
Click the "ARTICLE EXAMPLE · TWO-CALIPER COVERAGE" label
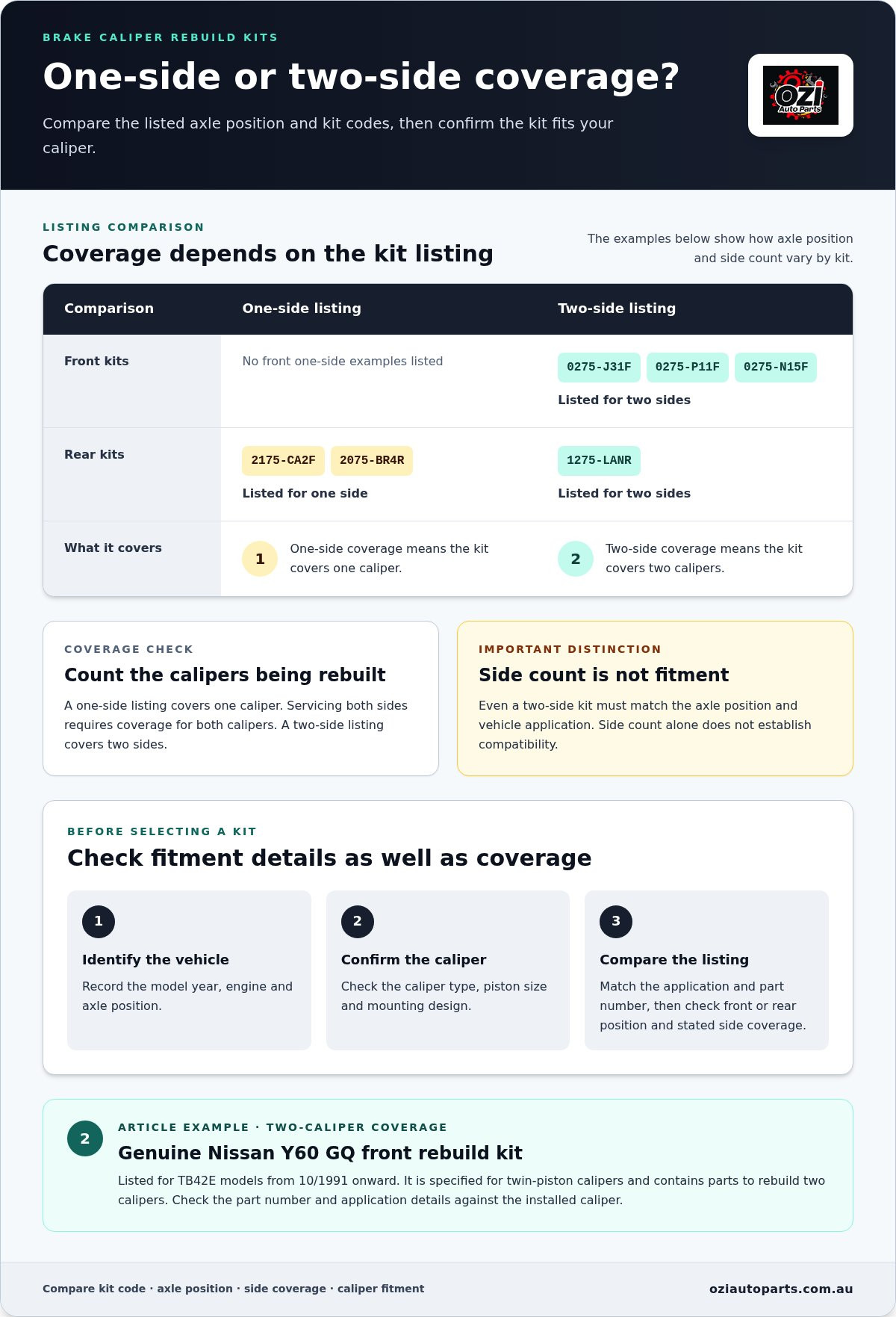(x=282, y=1127)
